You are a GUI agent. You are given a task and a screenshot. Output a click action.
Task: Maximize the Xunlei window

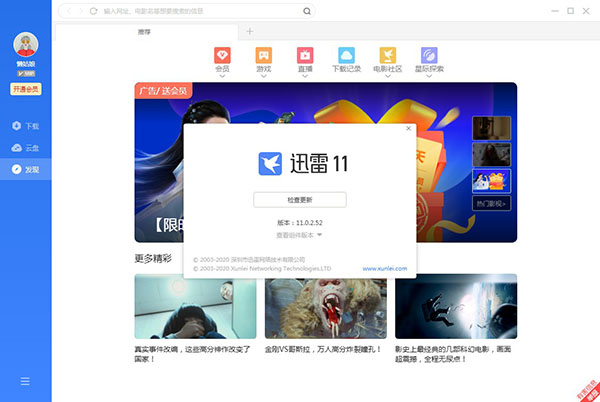pos(571,11)
